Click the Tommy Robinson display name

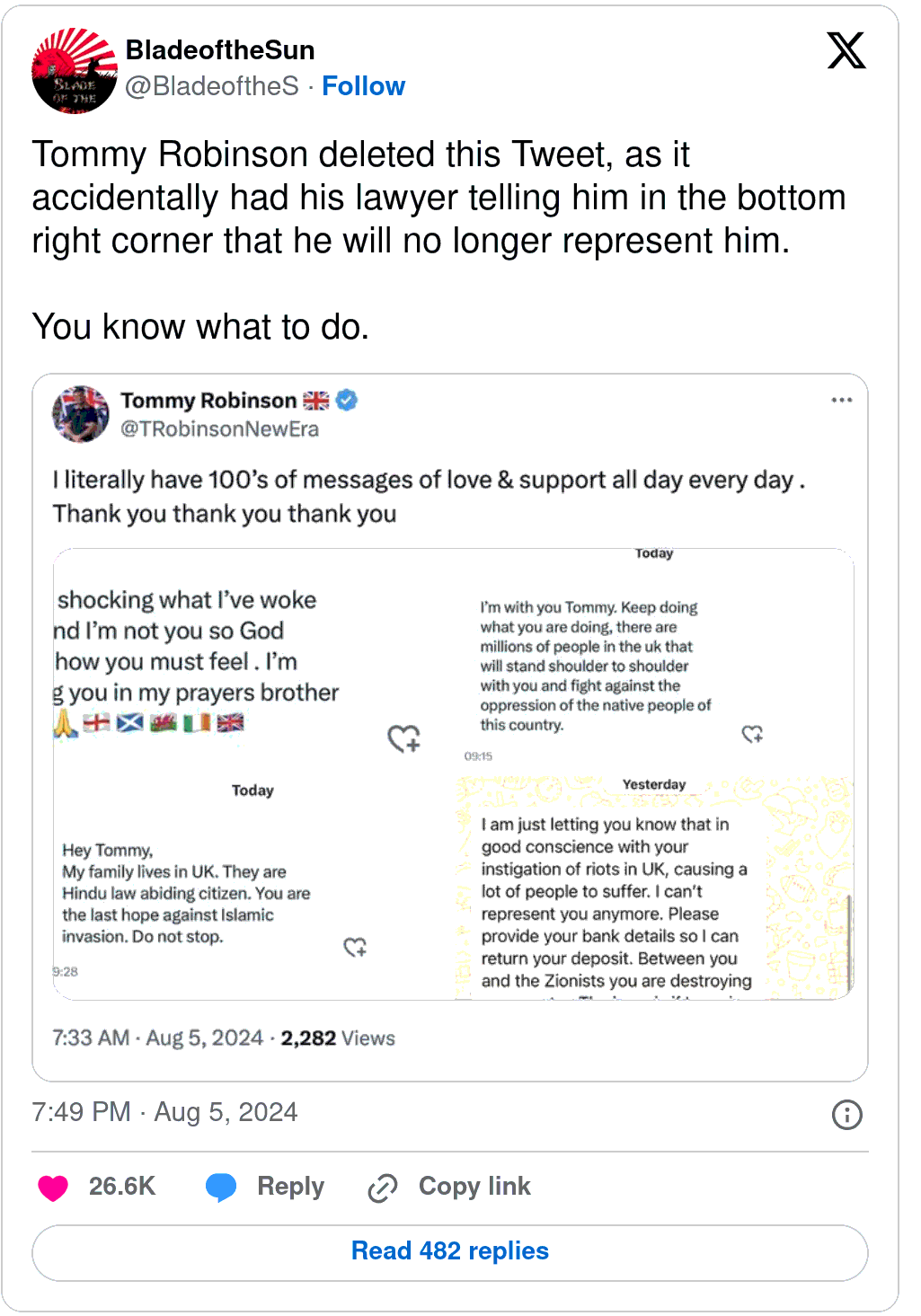click(x=208, y=401)
